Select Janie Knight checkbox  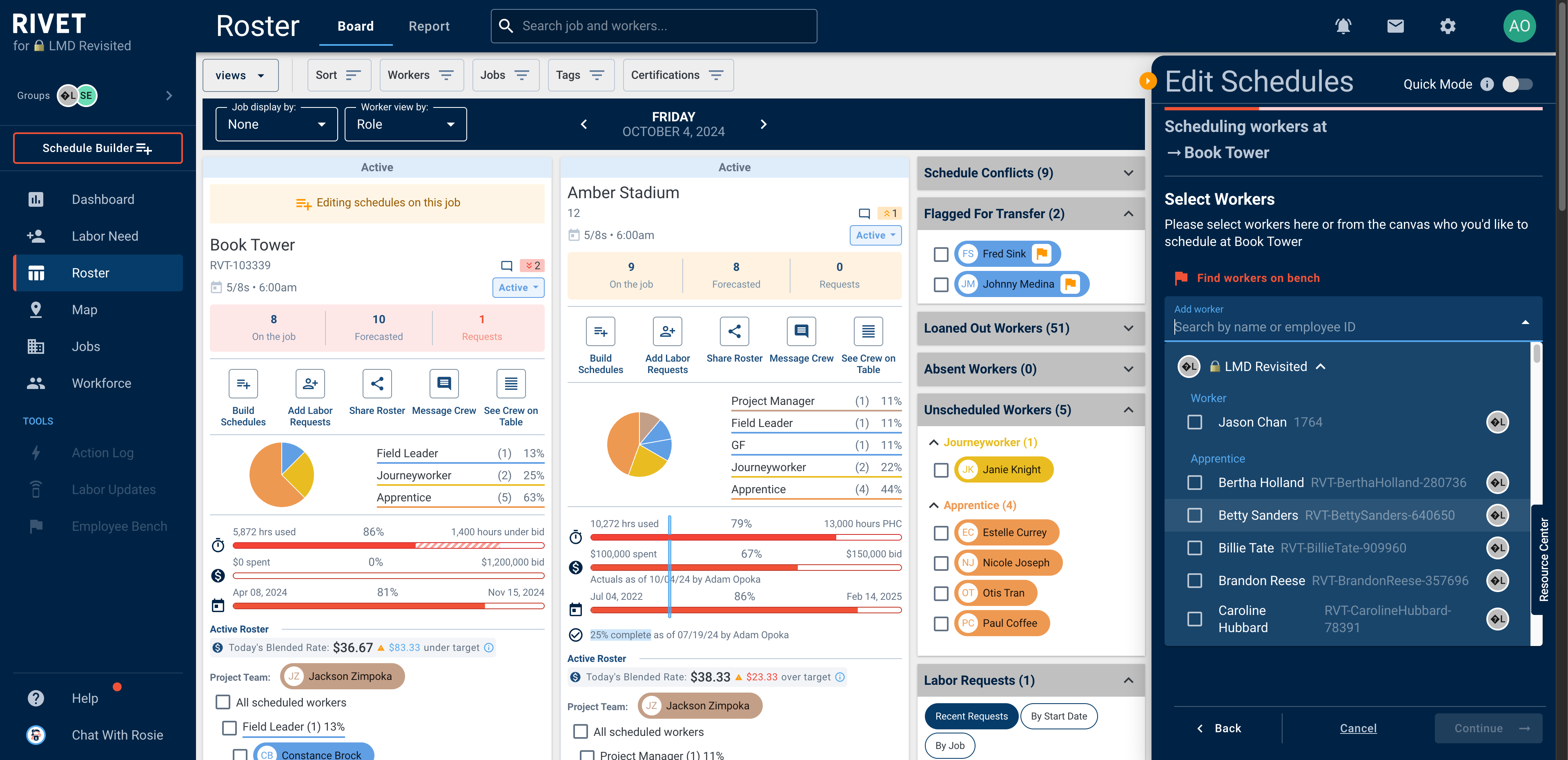pos(940,469)
